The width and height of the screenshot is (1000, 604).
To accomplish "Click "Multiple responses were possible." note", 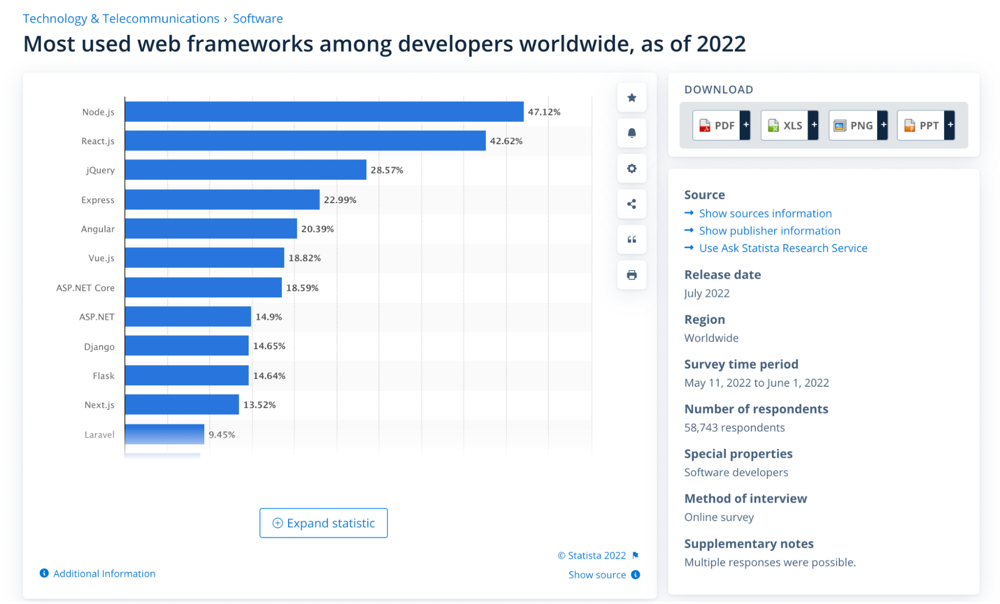I will tap(770, 562).
